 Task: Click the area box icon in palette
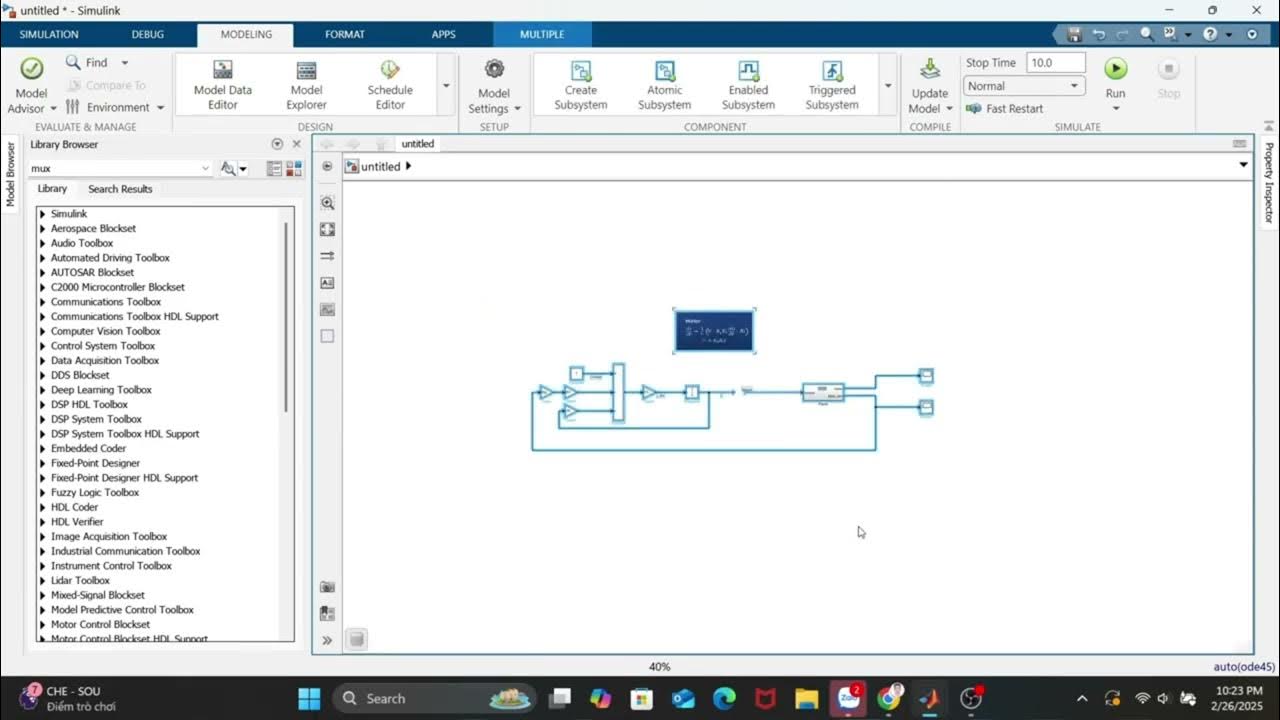point(327,336)
